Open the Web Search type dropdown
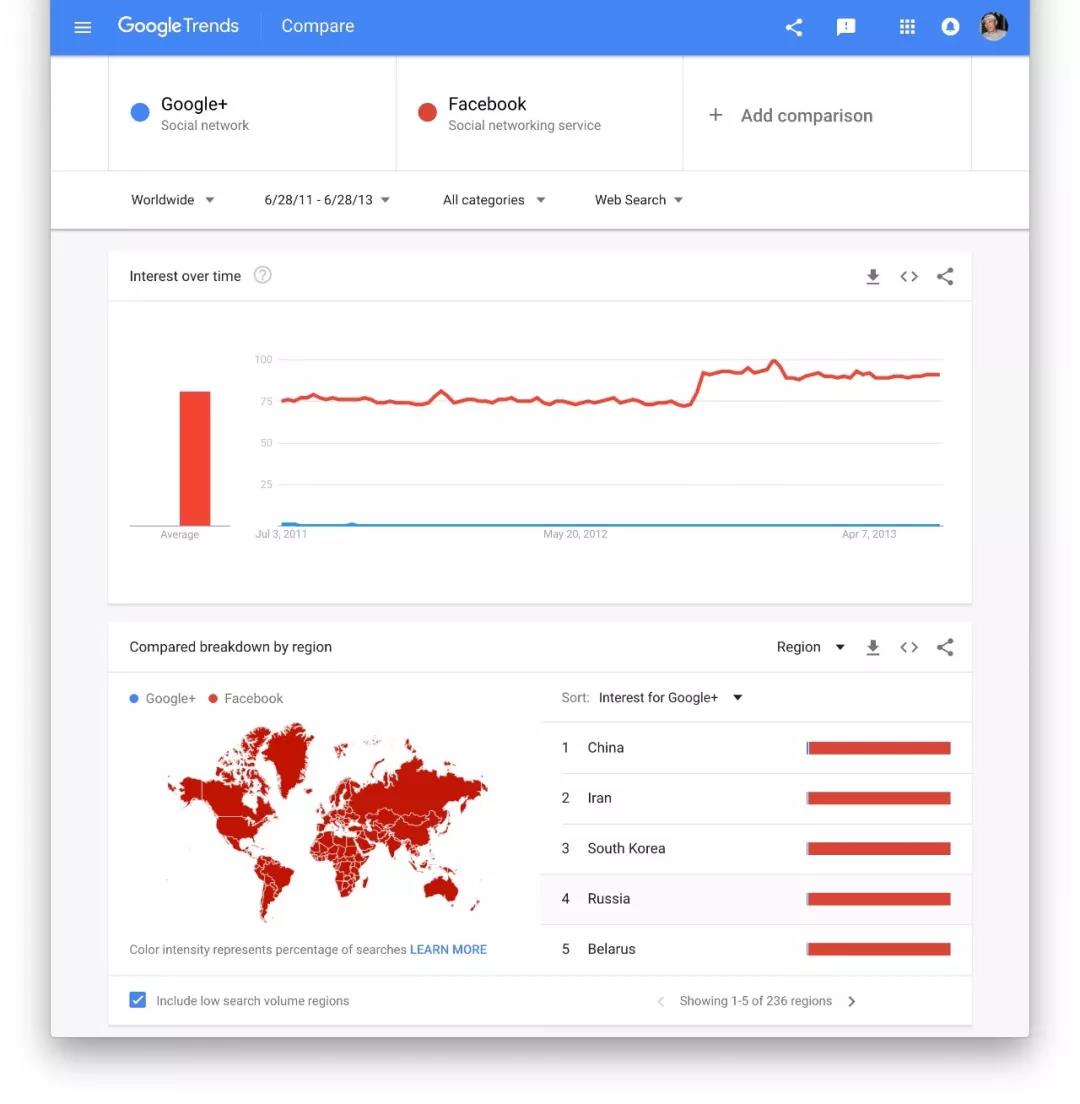The height and width of the screenshot is (1104, 1080). (639, 200)
